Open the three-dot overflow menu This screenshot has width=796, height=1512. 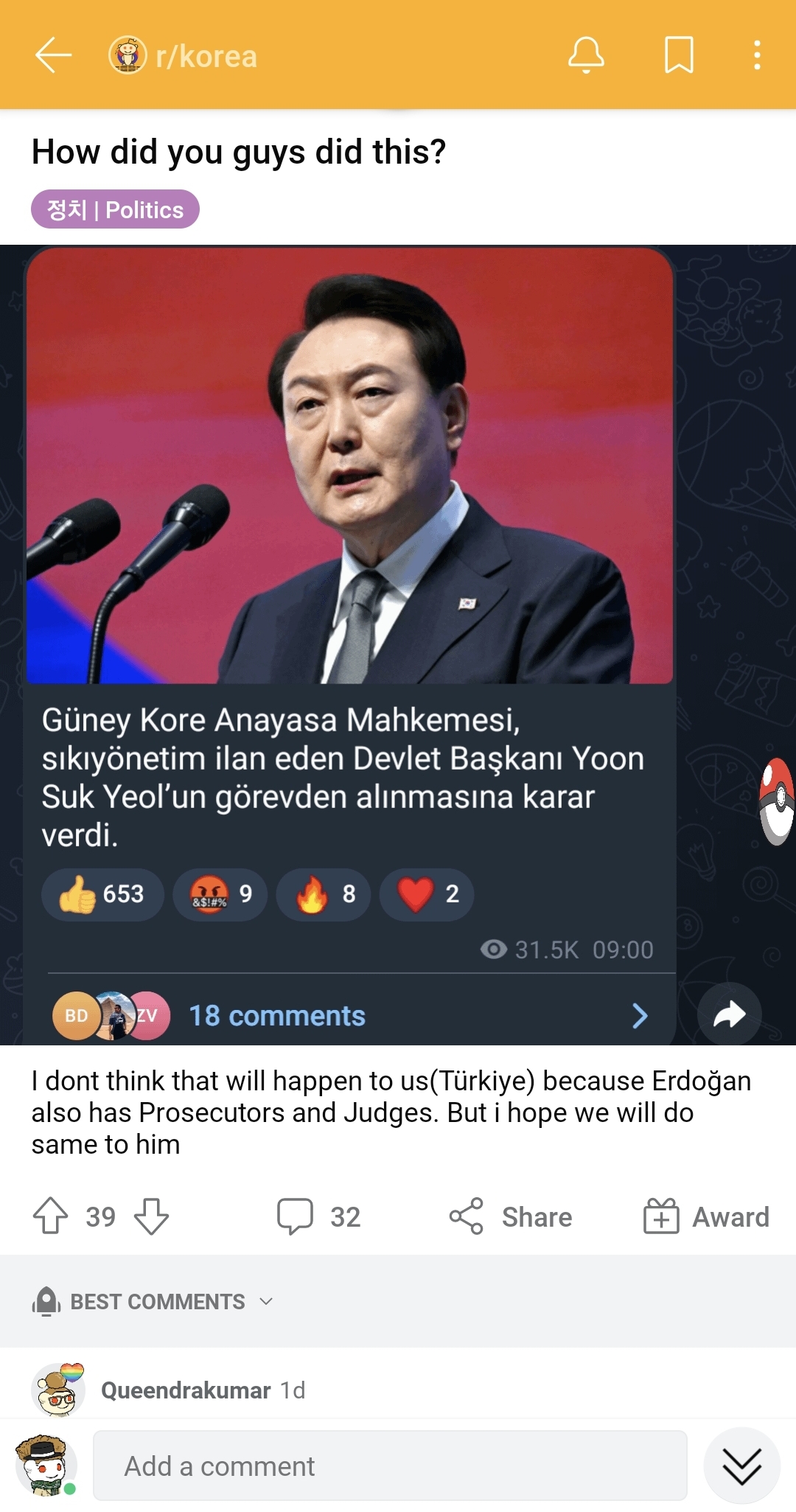click(757, 55)
